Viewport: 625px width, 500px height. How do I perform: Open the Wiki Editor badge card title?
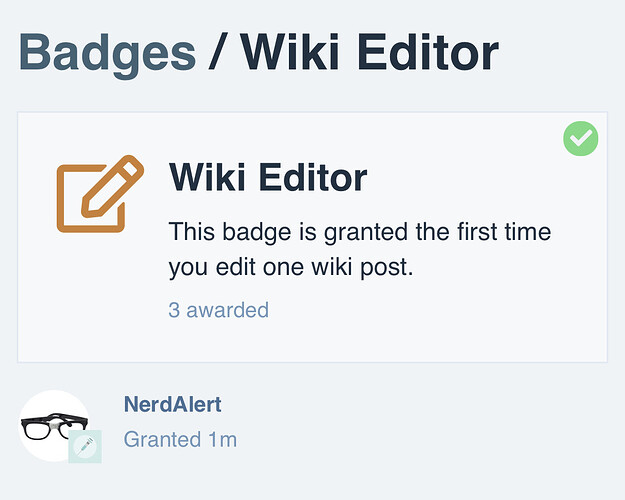[267, 177]
